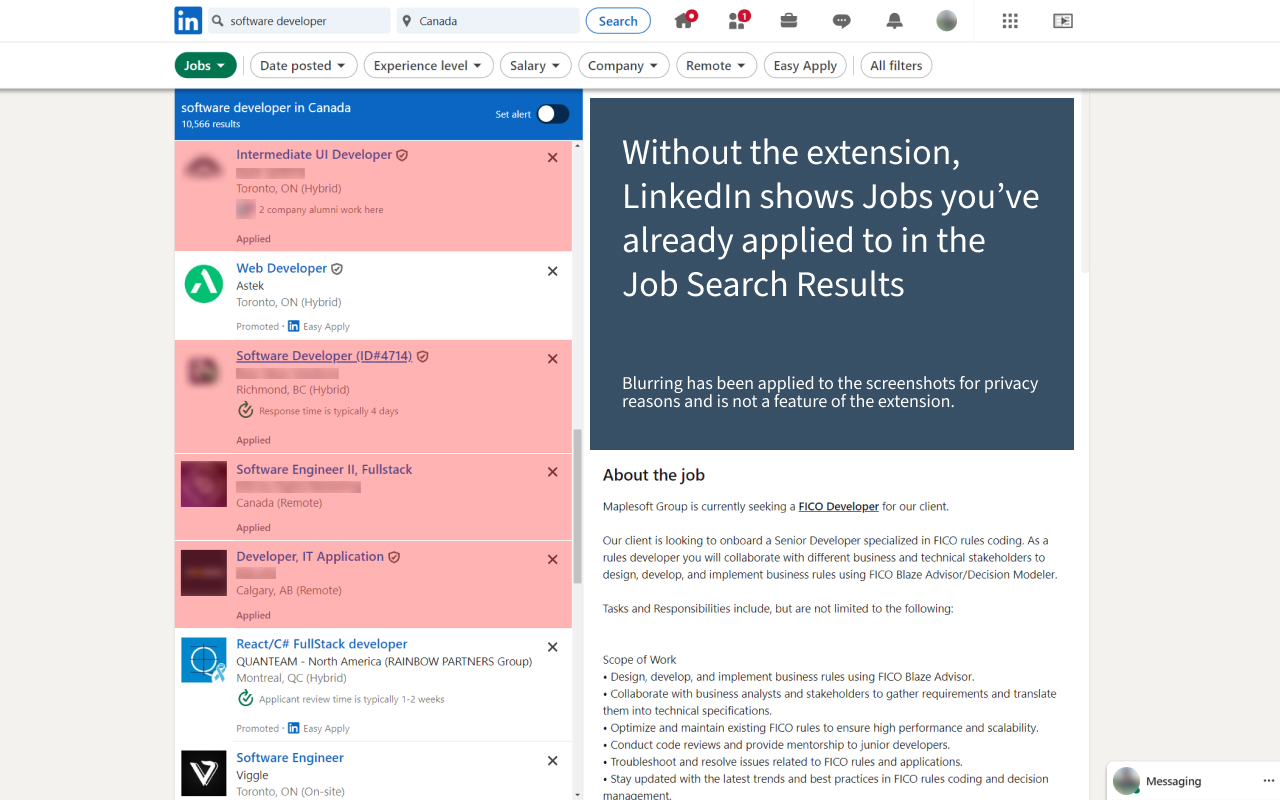Click the messaging overlay options dots

1269,781
